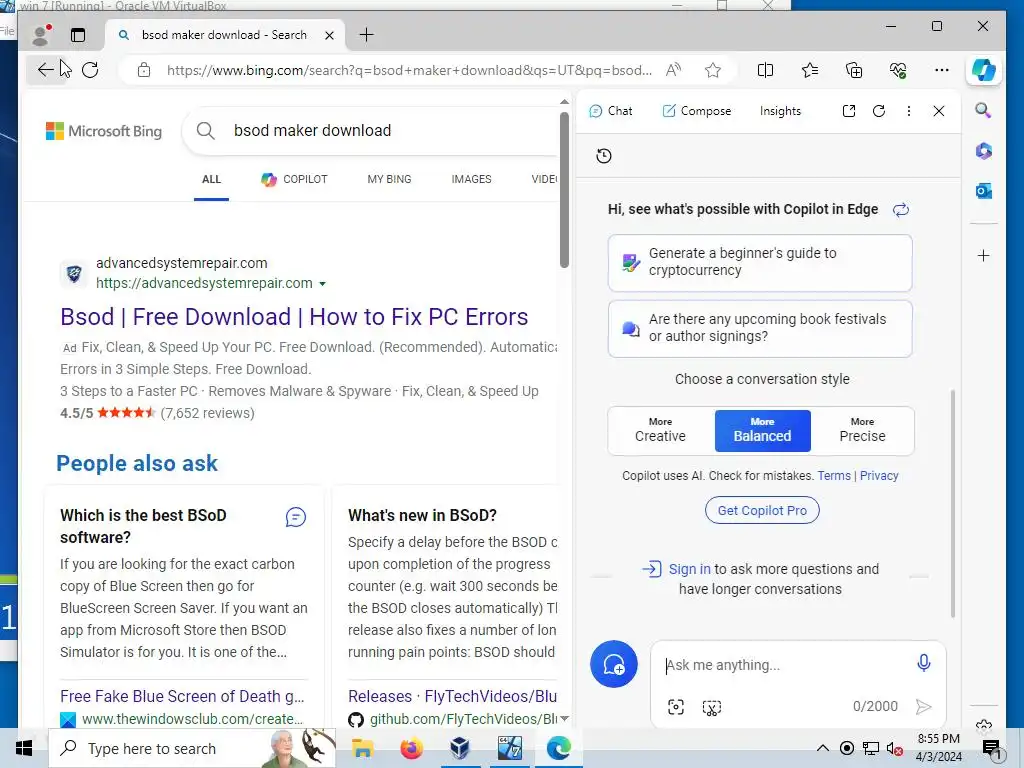Image resolution: width=1024 pixels, height=768 pixels.
Task: Open Copilot pane more options
Action: click(x=908, y=111)
